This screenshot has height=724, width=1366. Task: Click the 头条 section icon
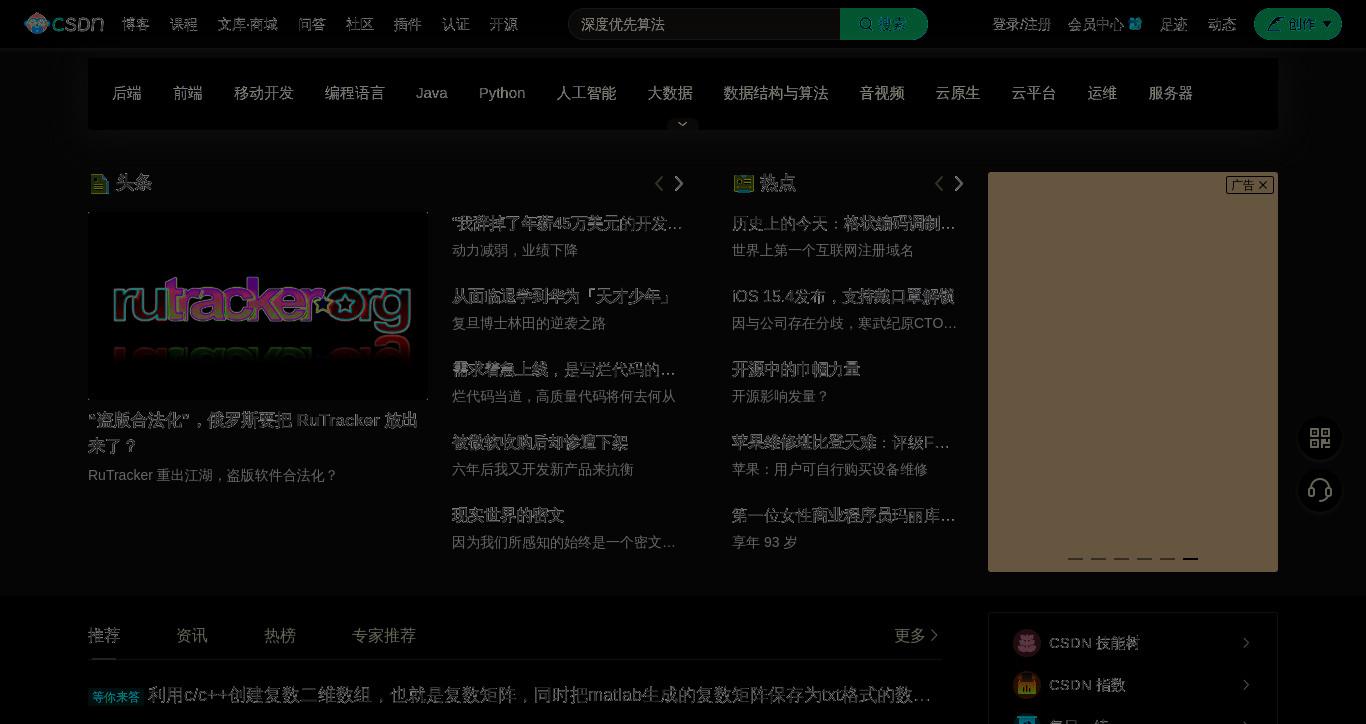[x=99, y=183]
